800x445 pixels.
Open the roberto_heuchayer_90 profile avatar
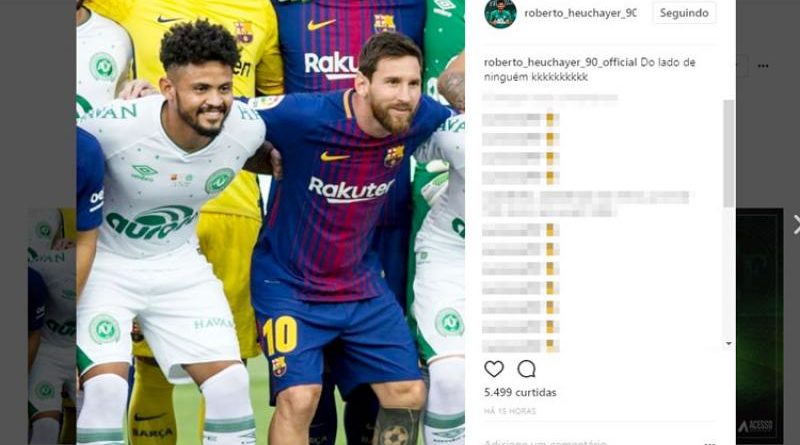pyautogui.click(x=500, y=14)
